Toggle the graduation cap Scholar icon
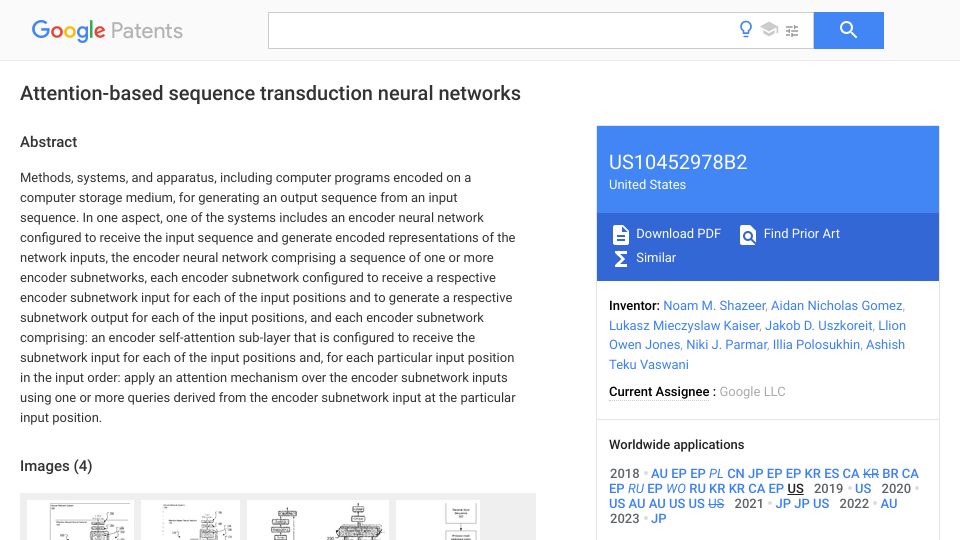Image resolution: width=960 pixels, height=540 pixels. click(769, 29)
